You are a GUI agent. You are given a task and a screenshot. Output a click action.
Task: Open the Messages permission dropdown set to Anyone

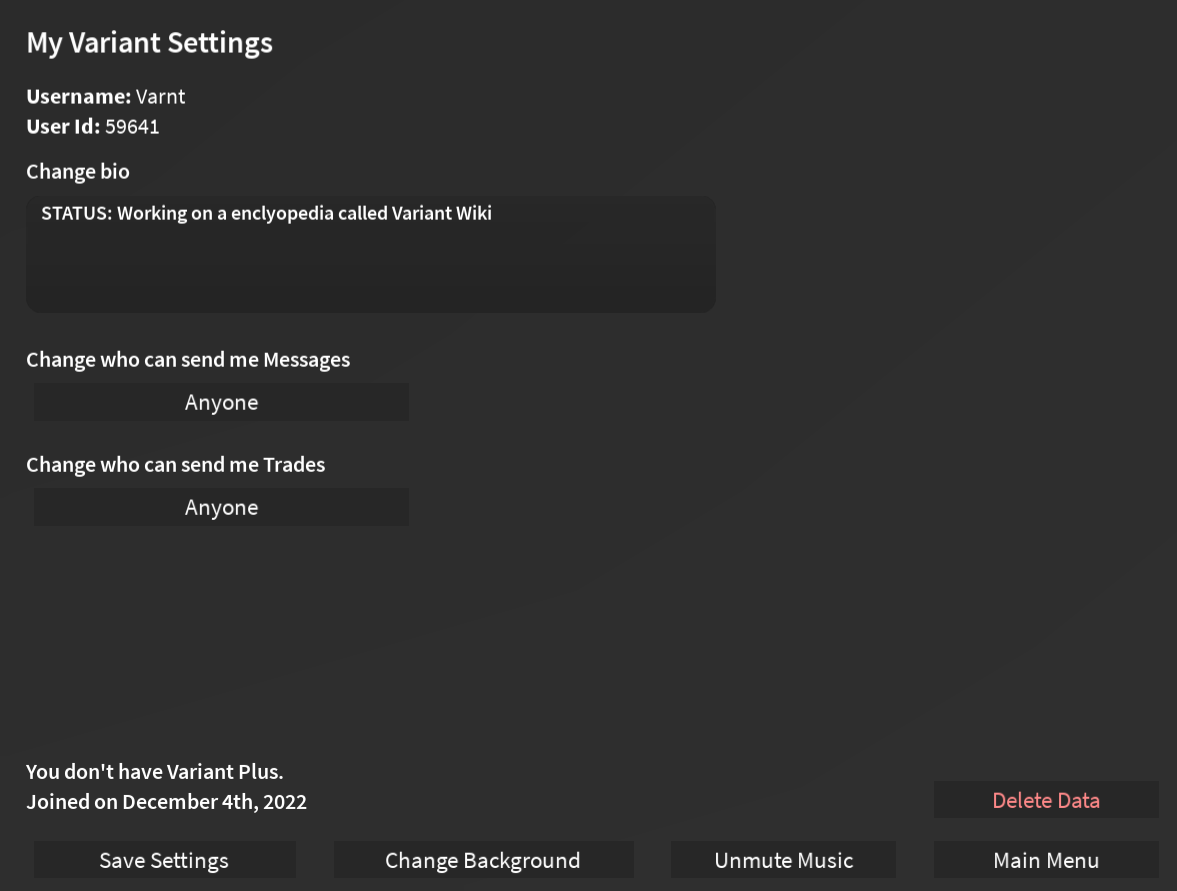[x=220, y=402]
